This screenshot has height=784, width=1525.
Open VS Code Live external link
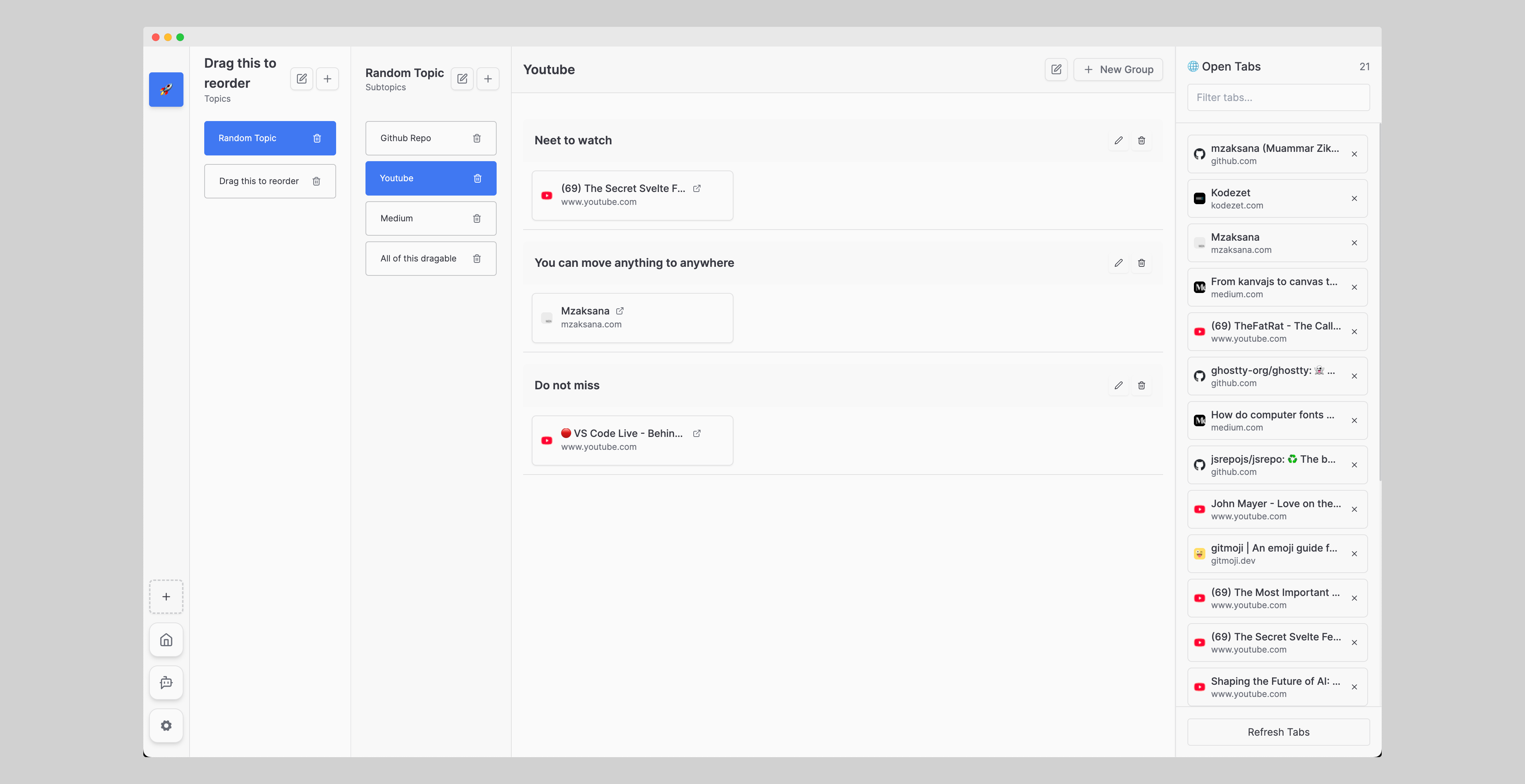pyautogui.click(x=697, y=433)
